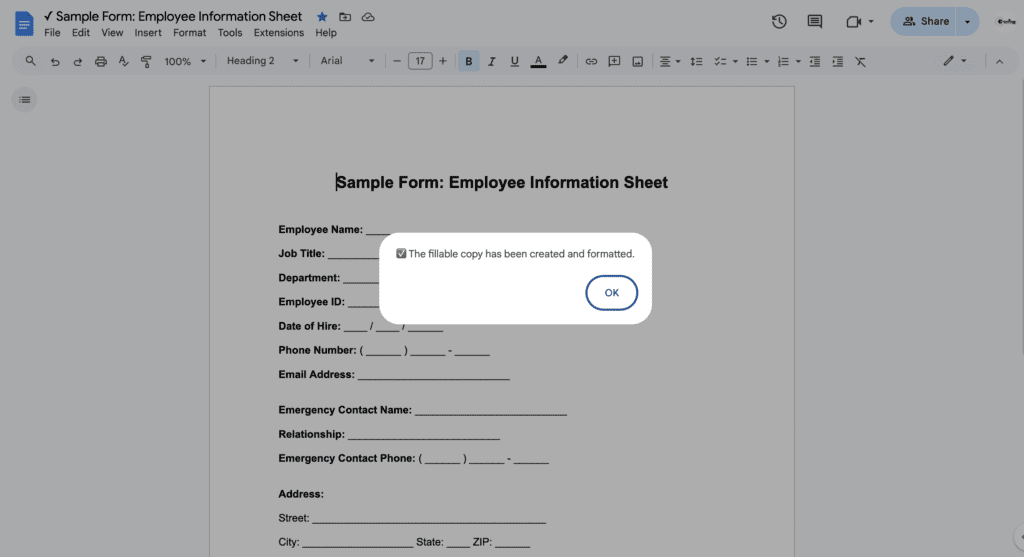The height and width of the screenshot is (557, 1024).
Task: Click the 'Street:' label in the document
Action: 294,518
